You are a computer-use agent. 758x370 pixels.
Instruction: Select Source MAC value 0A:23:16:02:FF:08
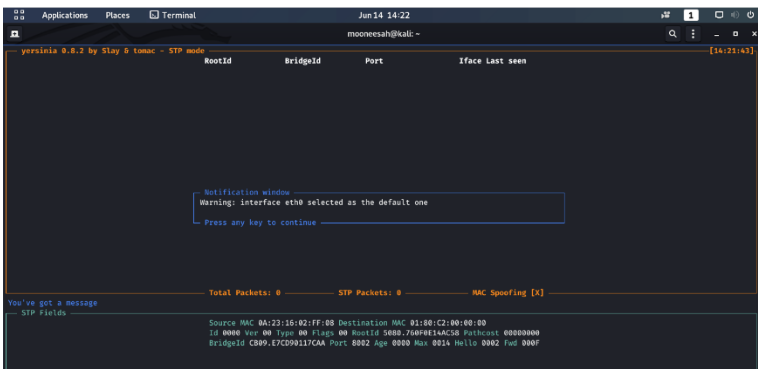(296, 323)
